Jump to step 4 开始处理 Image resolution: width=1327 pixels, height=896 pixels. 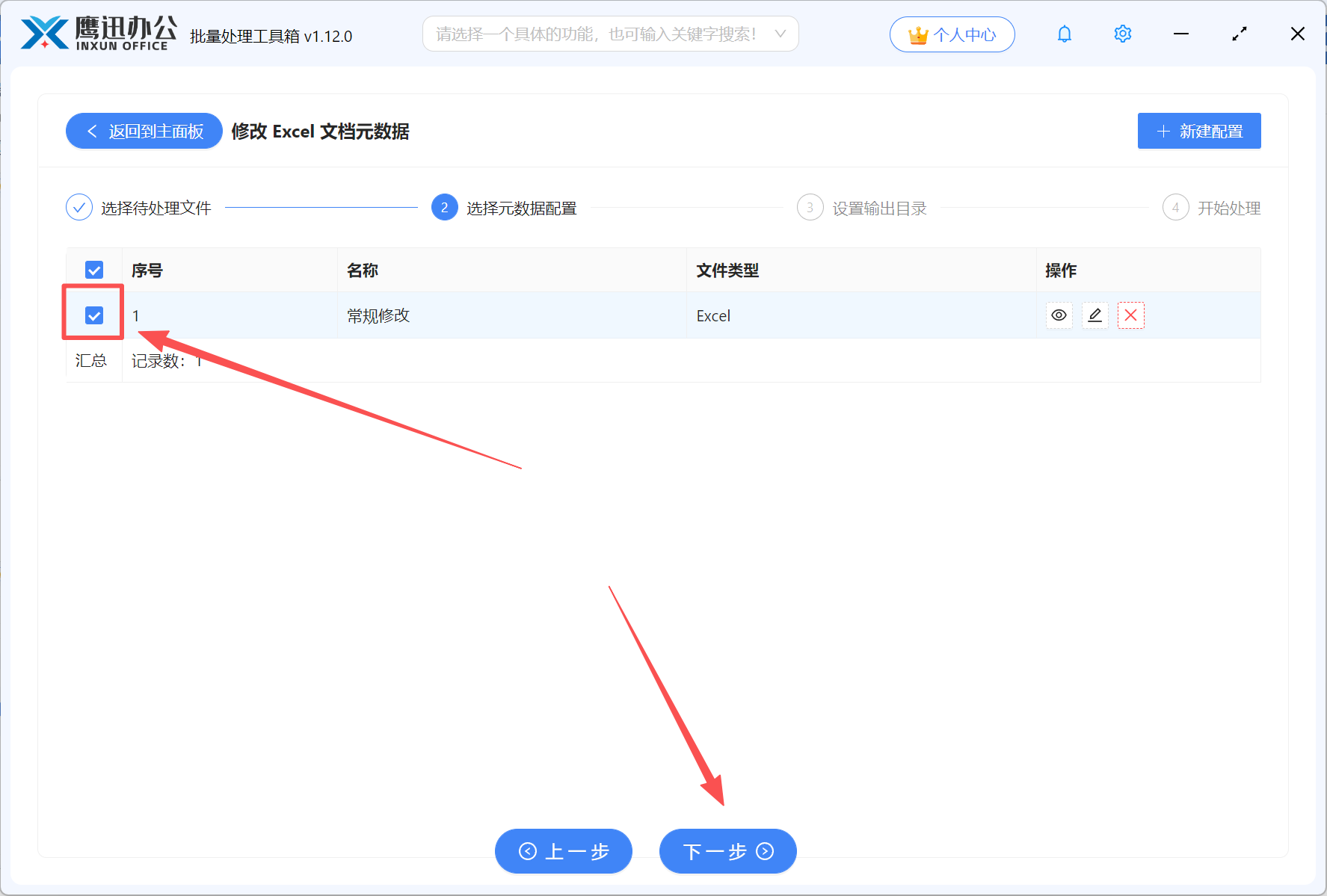1212,208
